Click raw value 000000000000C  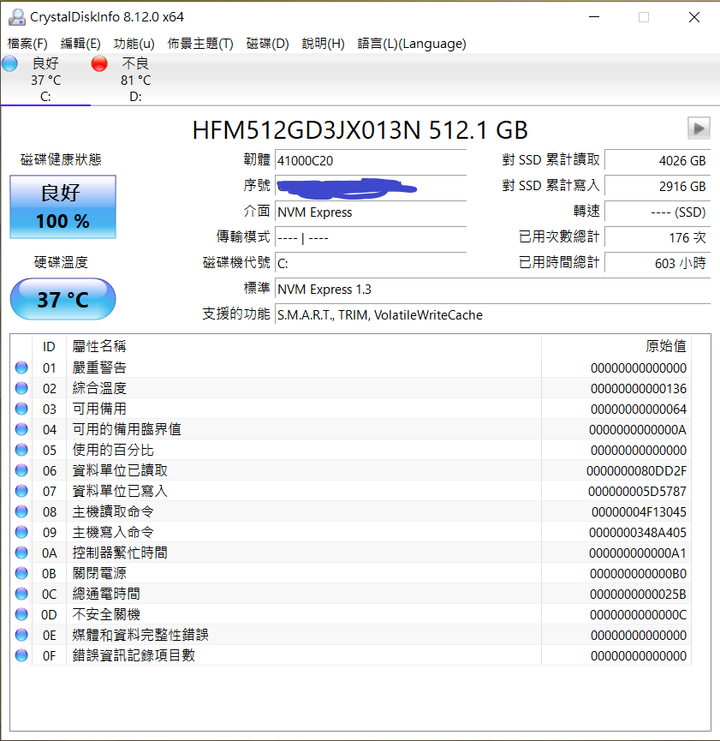pyautogui.click(x=638, y=614)
